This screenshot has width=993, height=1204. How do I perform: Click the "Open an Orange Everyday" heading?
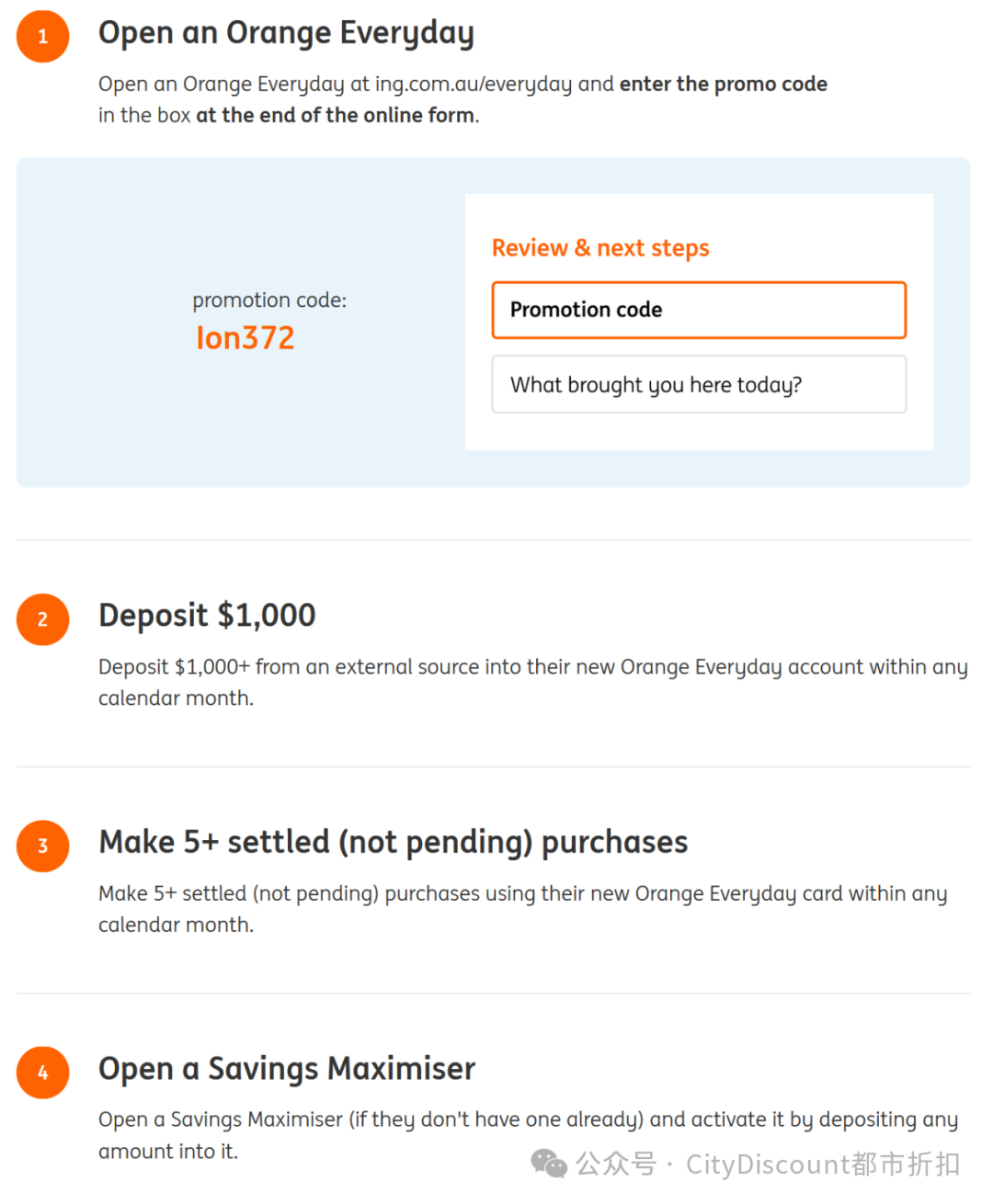click(286, 33)
